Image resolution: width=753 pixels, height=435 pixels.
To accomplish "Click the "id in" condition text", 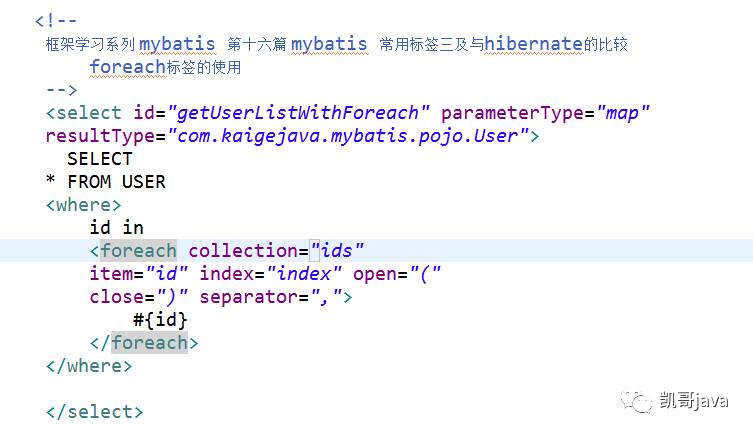I will pyautogui.click(x=116, y=227).
